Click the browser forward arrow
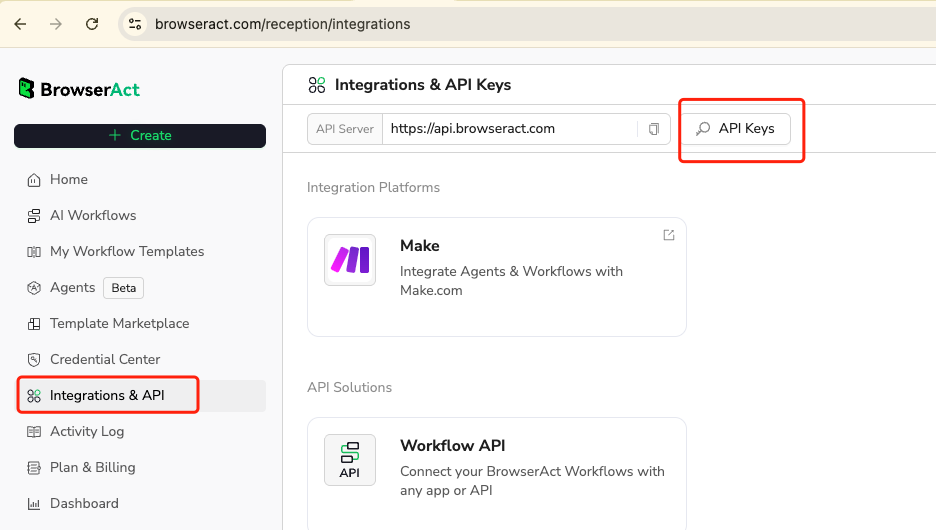This screenshot has width=936, height=530. coord(56,24)
